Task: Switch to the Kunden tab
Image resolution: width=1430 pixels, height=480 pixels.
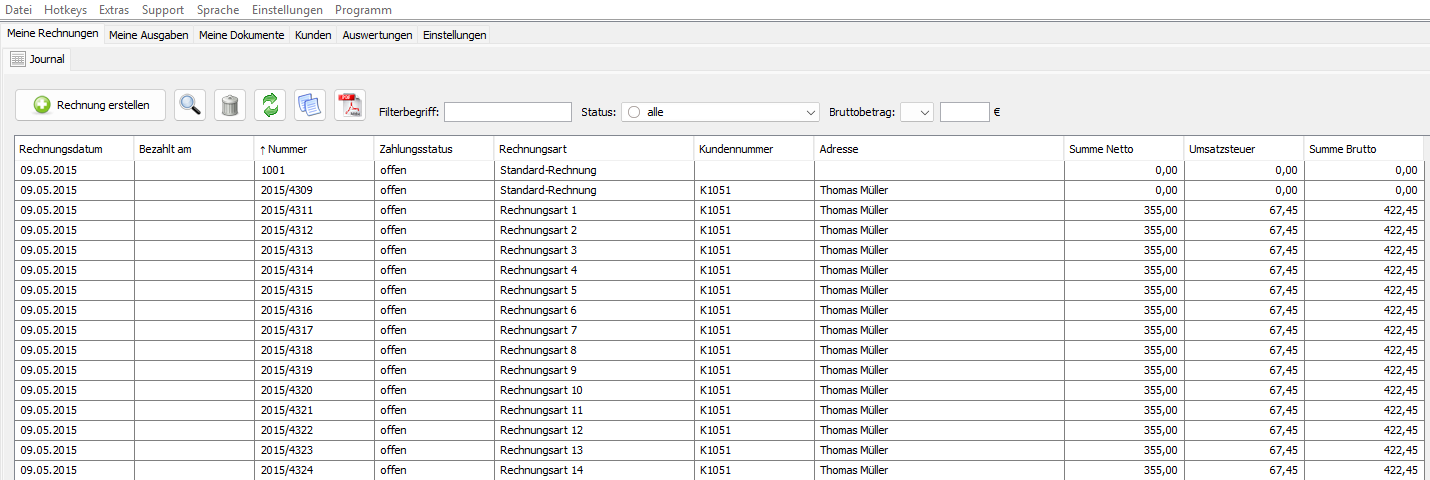Action: (x=313, y=35)
